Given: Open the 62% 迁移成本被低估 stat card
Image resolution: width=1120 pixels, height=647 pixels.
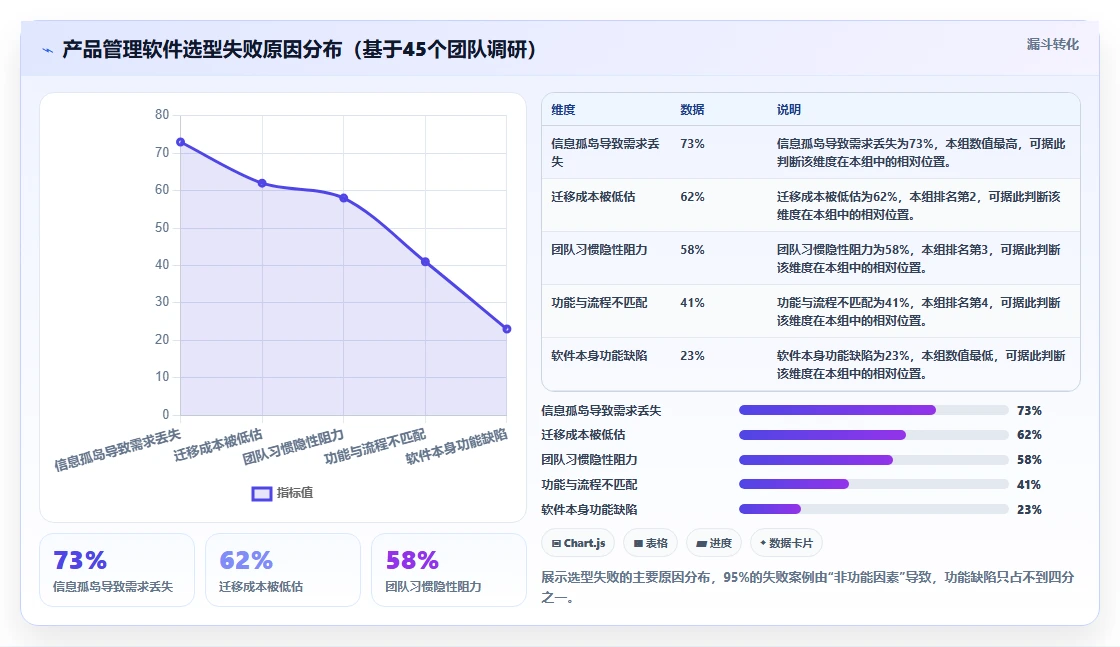Looking at the screenshot, I should (x=283, y=571).
